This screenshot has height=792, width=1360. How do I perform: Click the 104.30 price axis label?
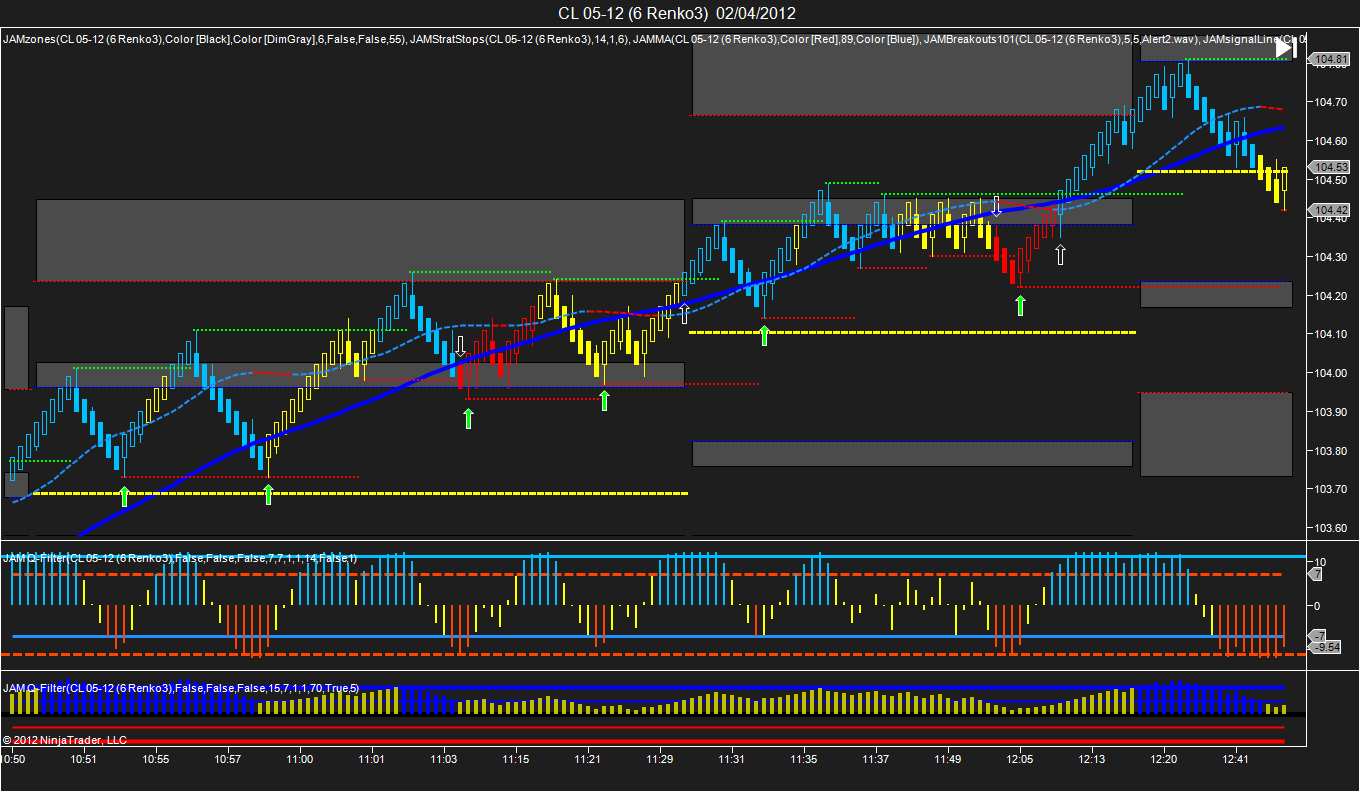[x=1329, y=257]
